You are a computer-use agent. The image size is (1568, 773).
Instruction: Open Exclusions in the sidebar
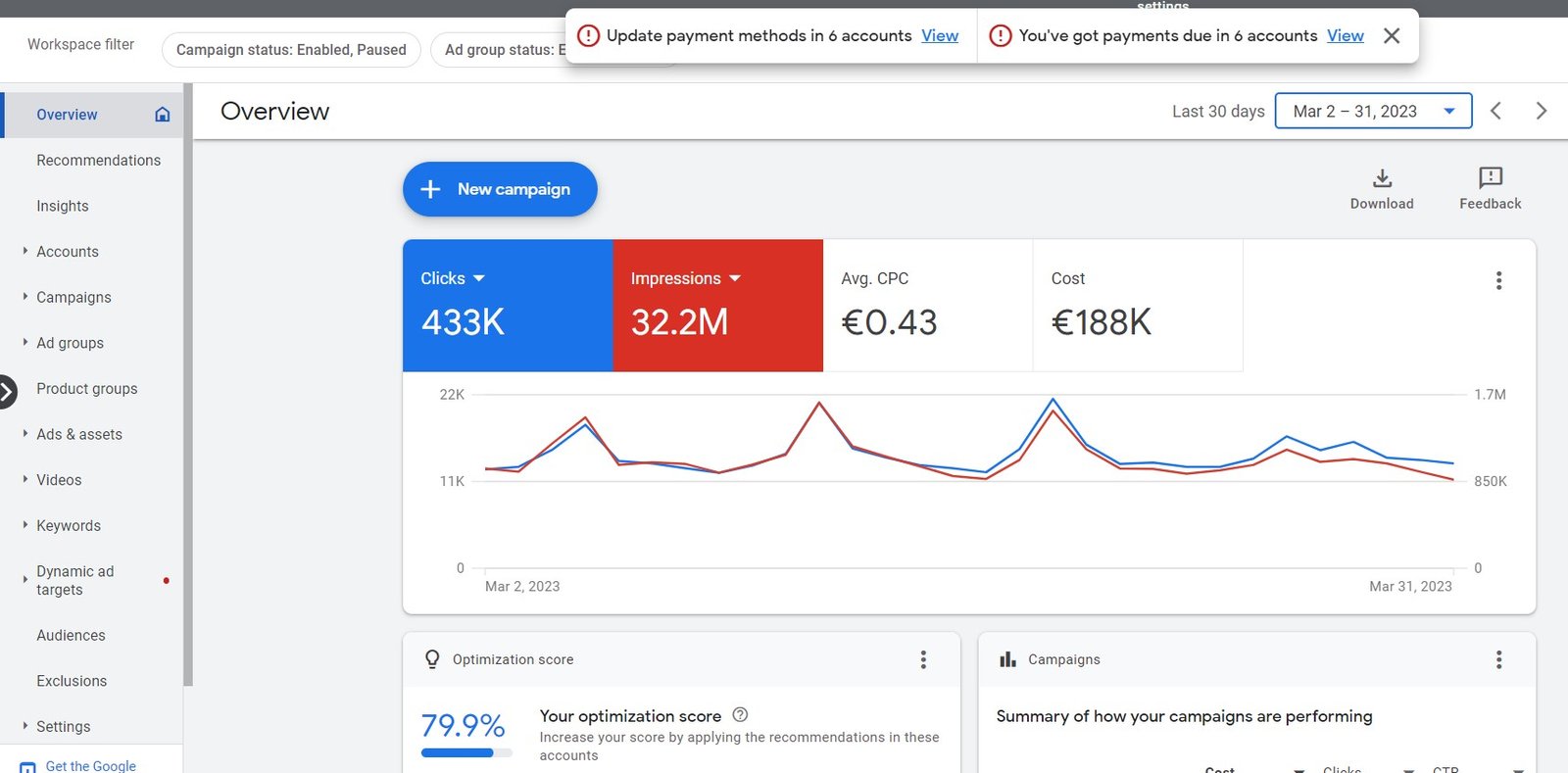pos(72,681)
